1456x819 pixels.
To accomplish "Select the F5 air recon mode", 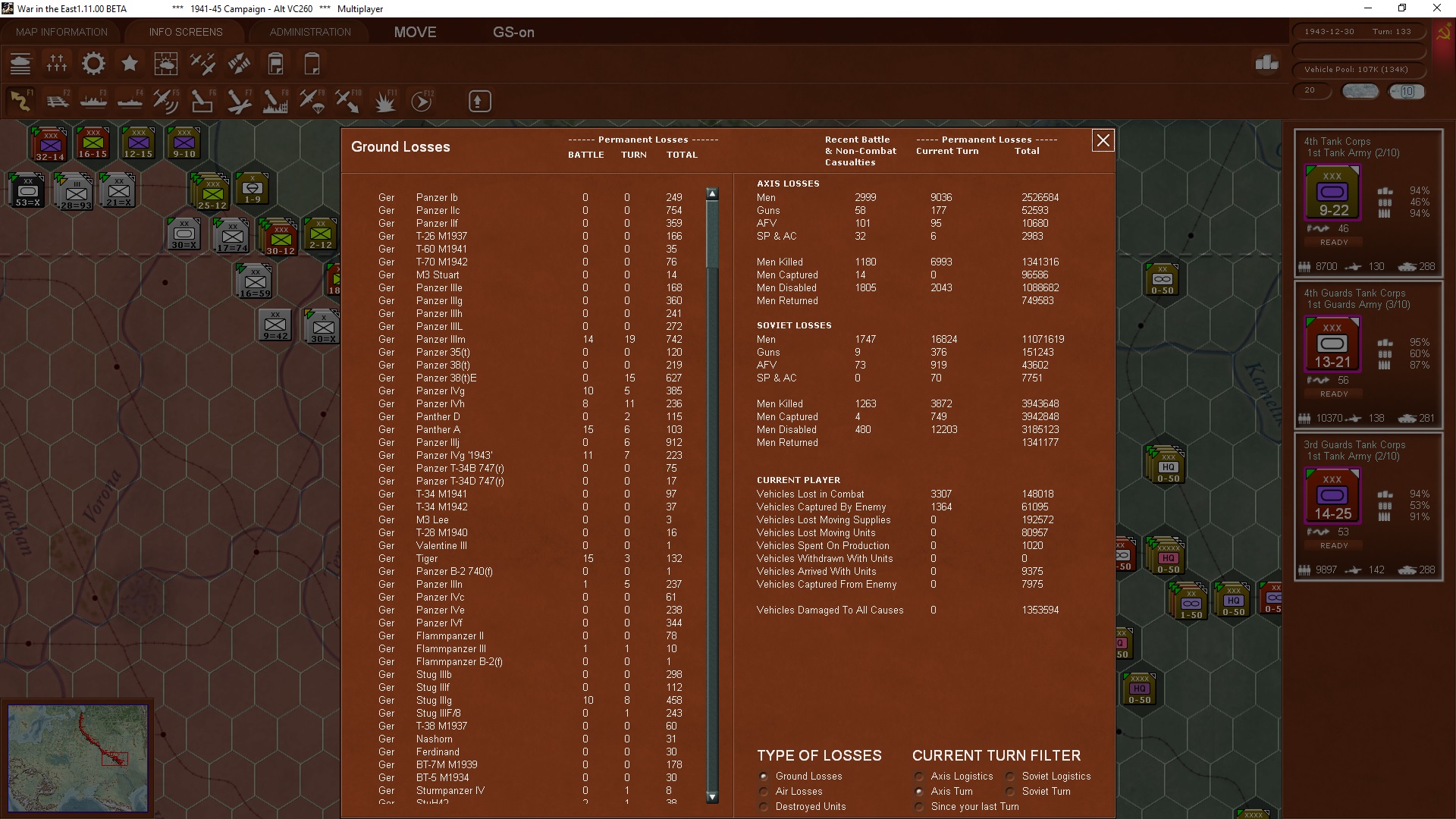I will pos(165,101).
